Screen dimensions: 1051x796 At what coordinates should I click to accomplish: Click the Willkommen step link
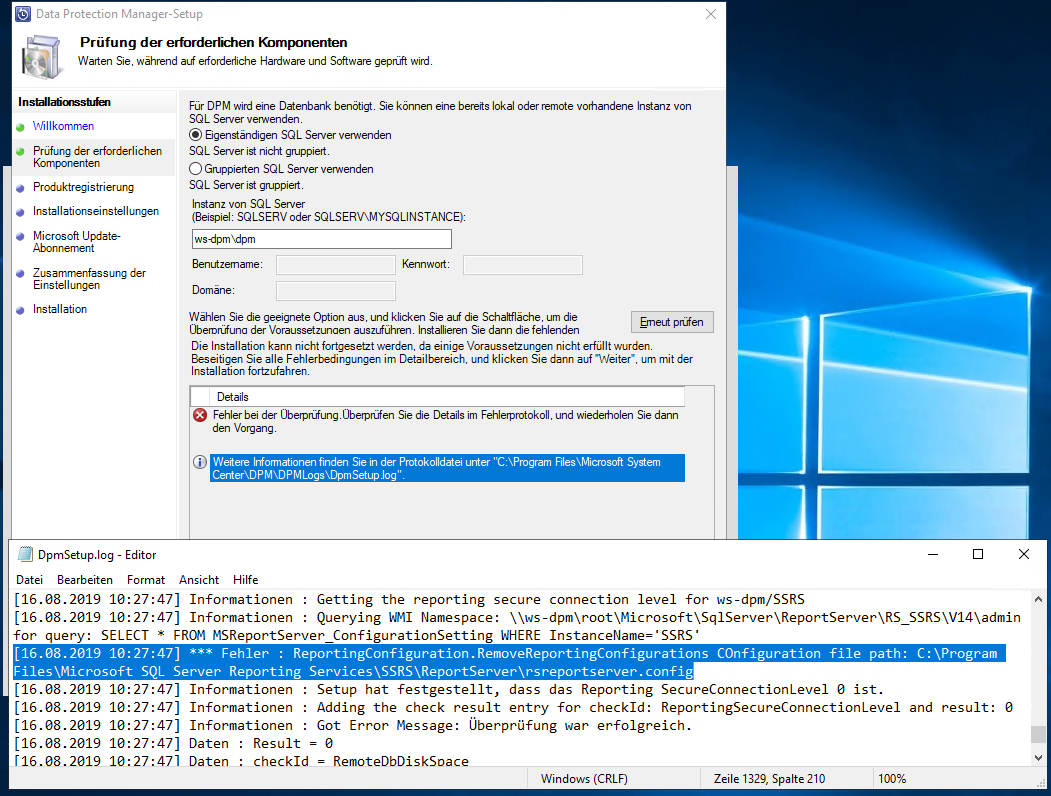[x=63, y=126]
